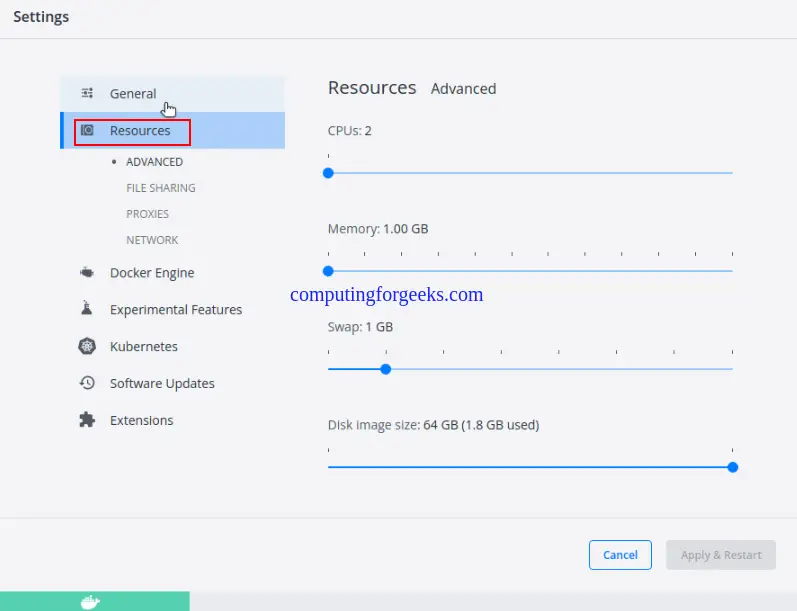This screenshot has height=611, width=797.
Task: Click the CPUs slider handle
Action: pos(328,173)
